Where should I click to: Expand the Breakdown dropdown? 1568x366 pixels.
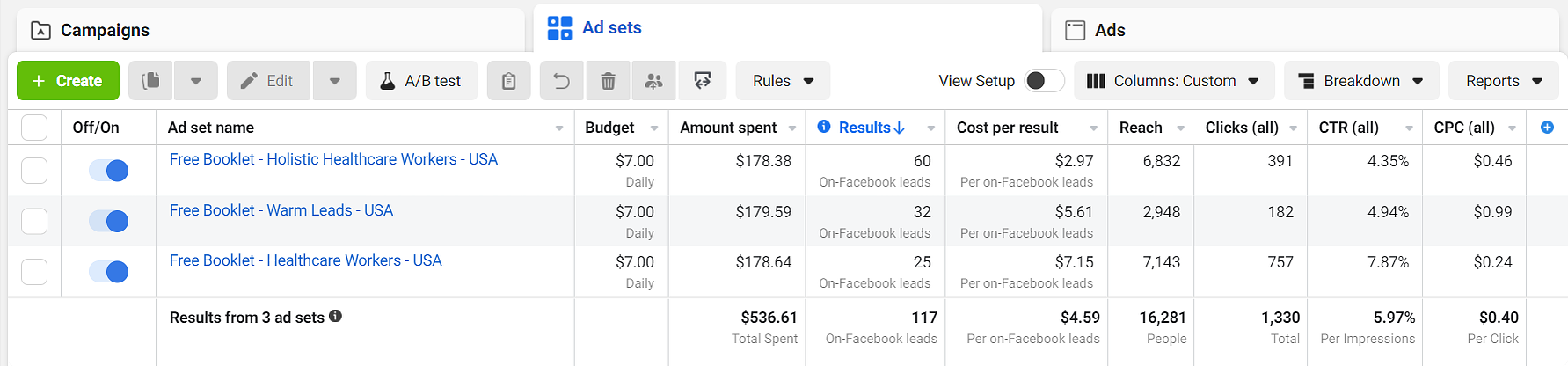click(1361, 81)
